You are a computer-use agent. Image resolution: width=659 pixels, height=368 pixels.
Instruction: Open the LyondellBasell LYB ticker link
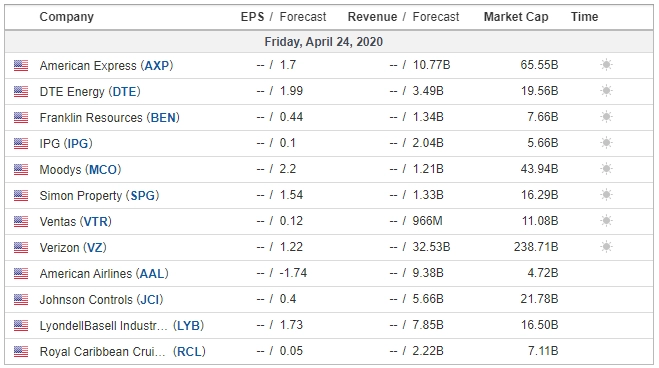pyautogui.click(x=188, y=326)
